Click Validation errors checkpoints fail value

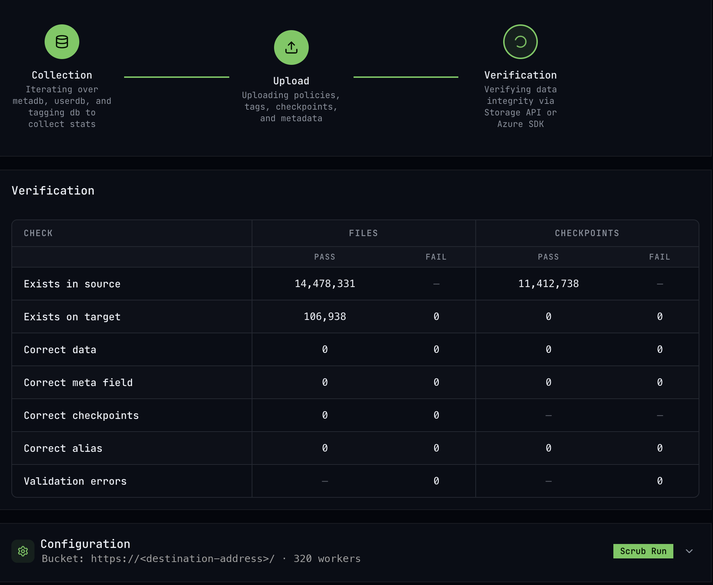[659, 481]
